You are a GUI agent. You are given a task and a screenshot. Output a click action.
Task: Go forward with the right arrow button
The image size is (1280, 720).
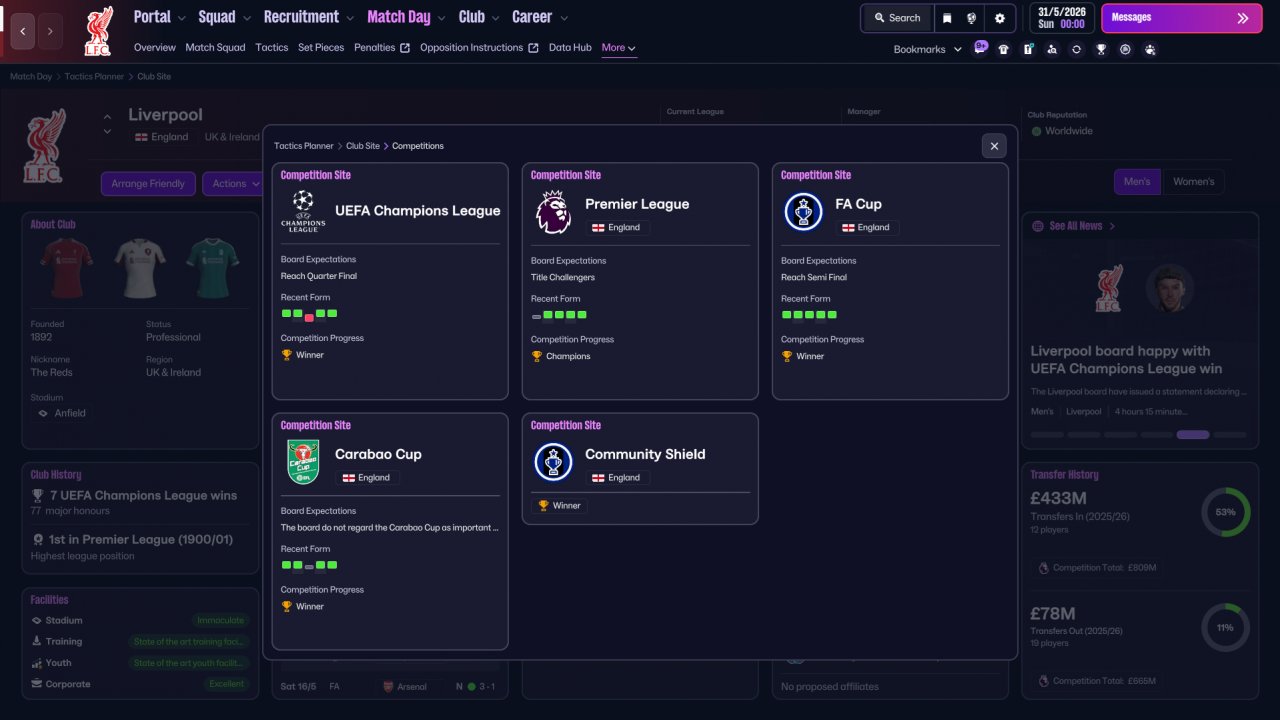tap(50, 32)
